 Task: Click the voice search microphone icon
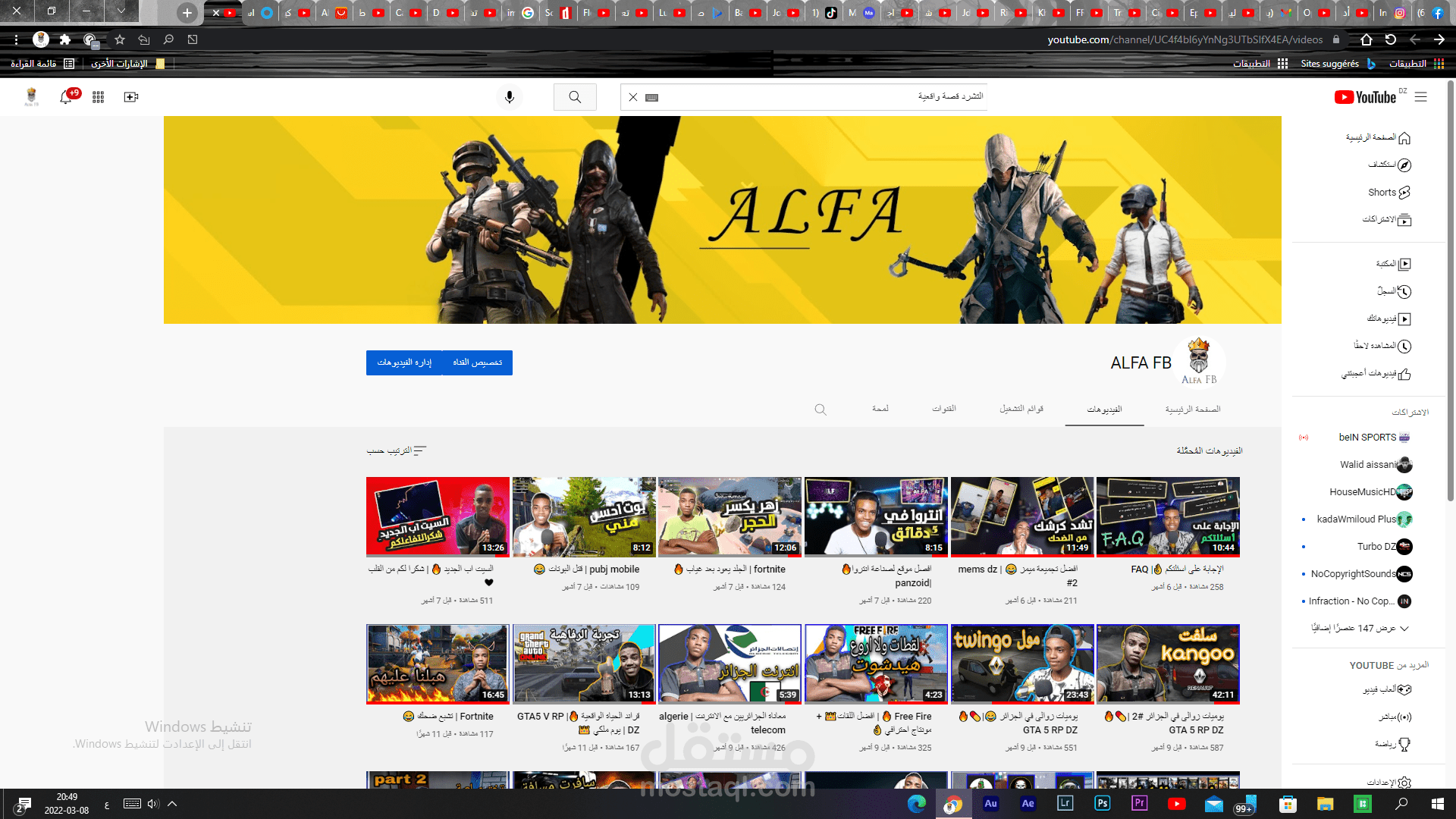click(510, 97)
